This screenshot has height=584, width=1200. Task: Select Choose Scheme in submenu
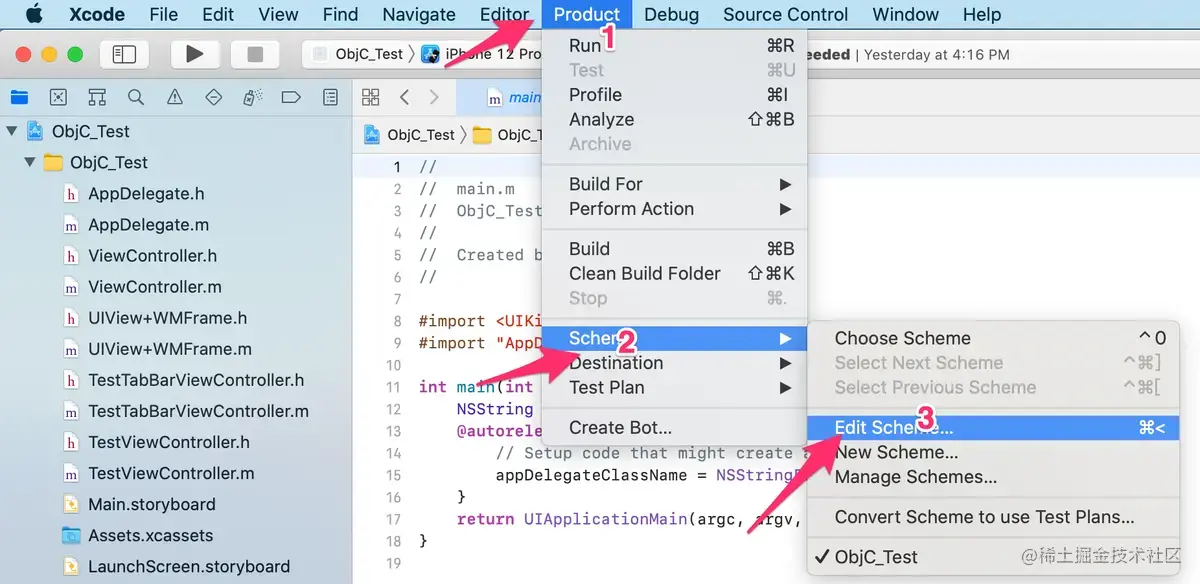[993, 338]
